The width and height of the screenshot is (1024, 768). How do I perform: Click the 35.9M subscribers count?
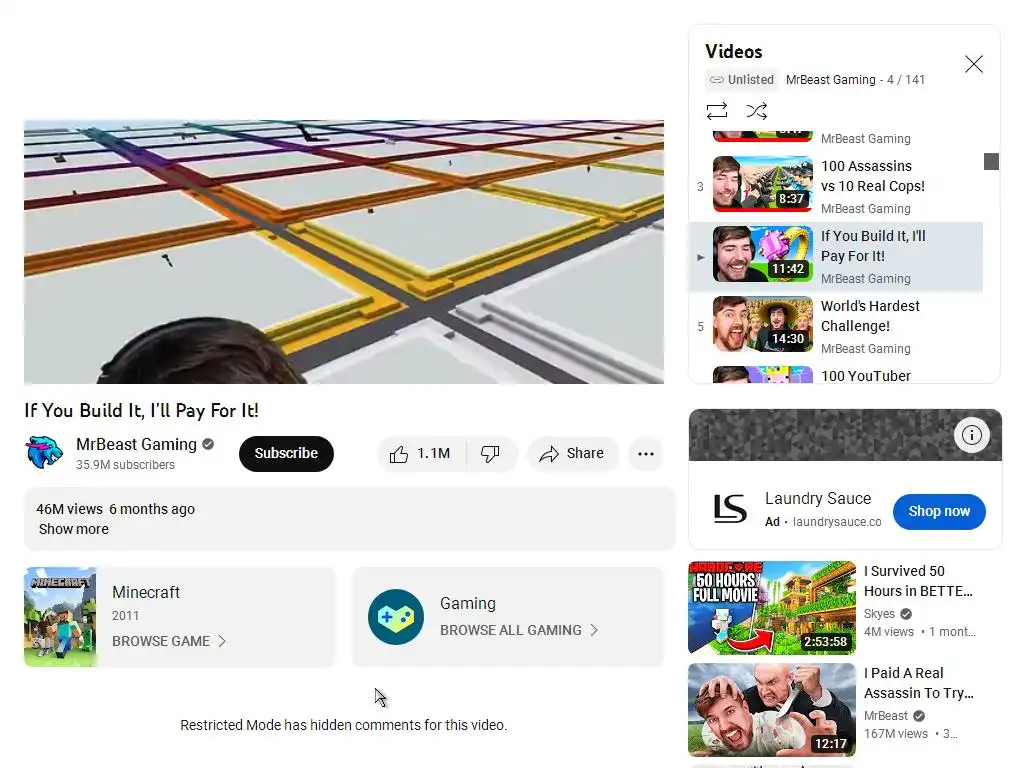point(125,465)
